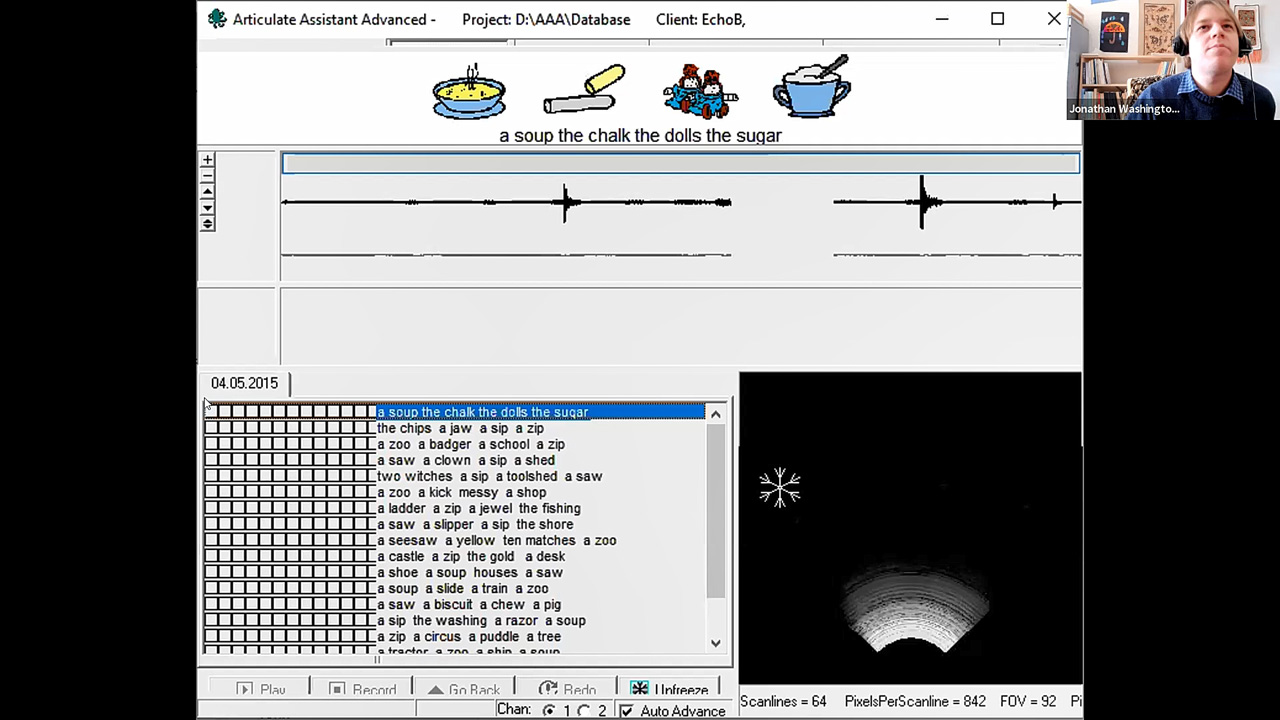Click the sugar bowl picture prompt
Screen dimensions: 1280x720
point(811,90)
